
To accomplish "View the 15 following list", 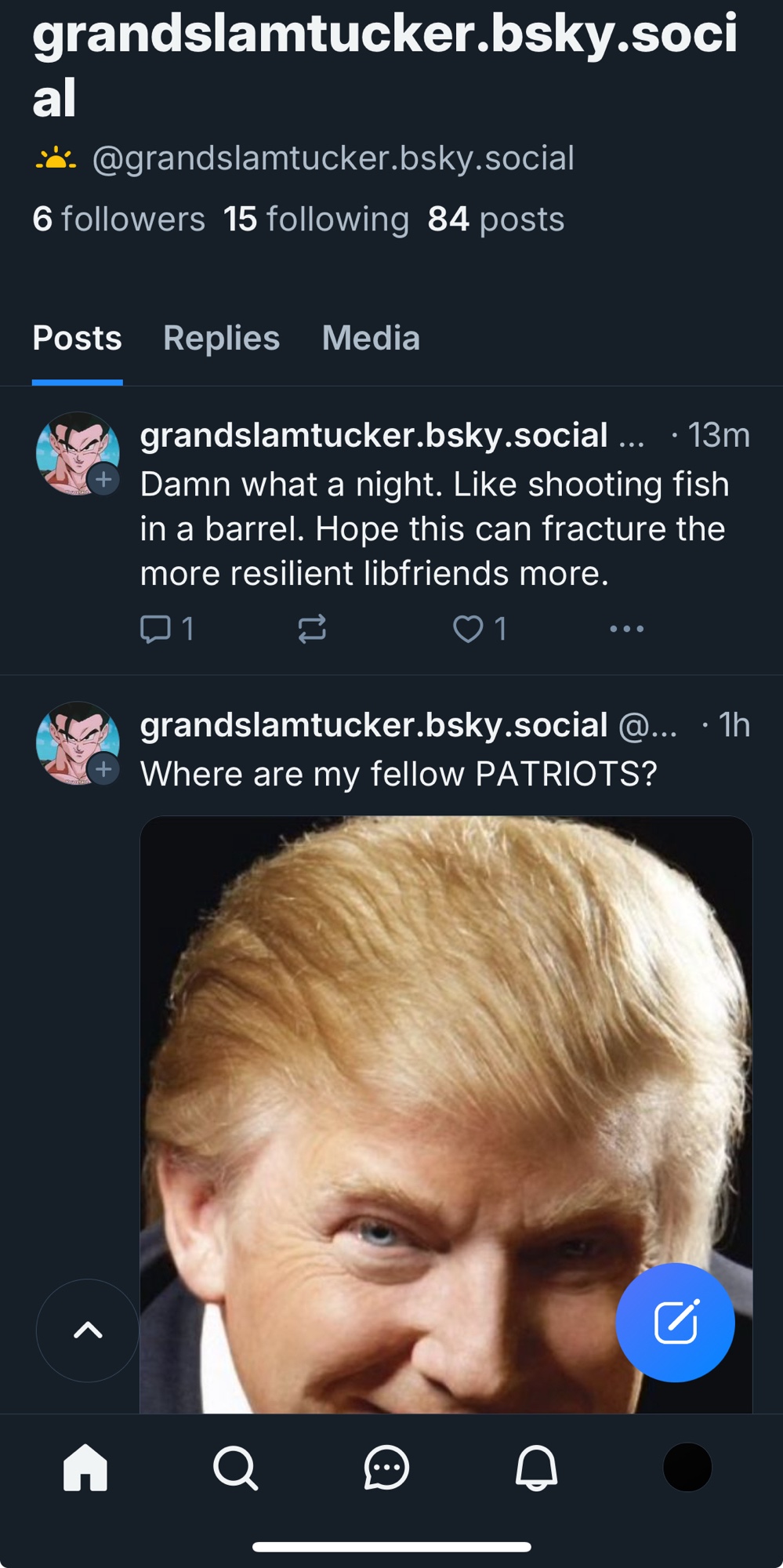I will tap(316, 220).
